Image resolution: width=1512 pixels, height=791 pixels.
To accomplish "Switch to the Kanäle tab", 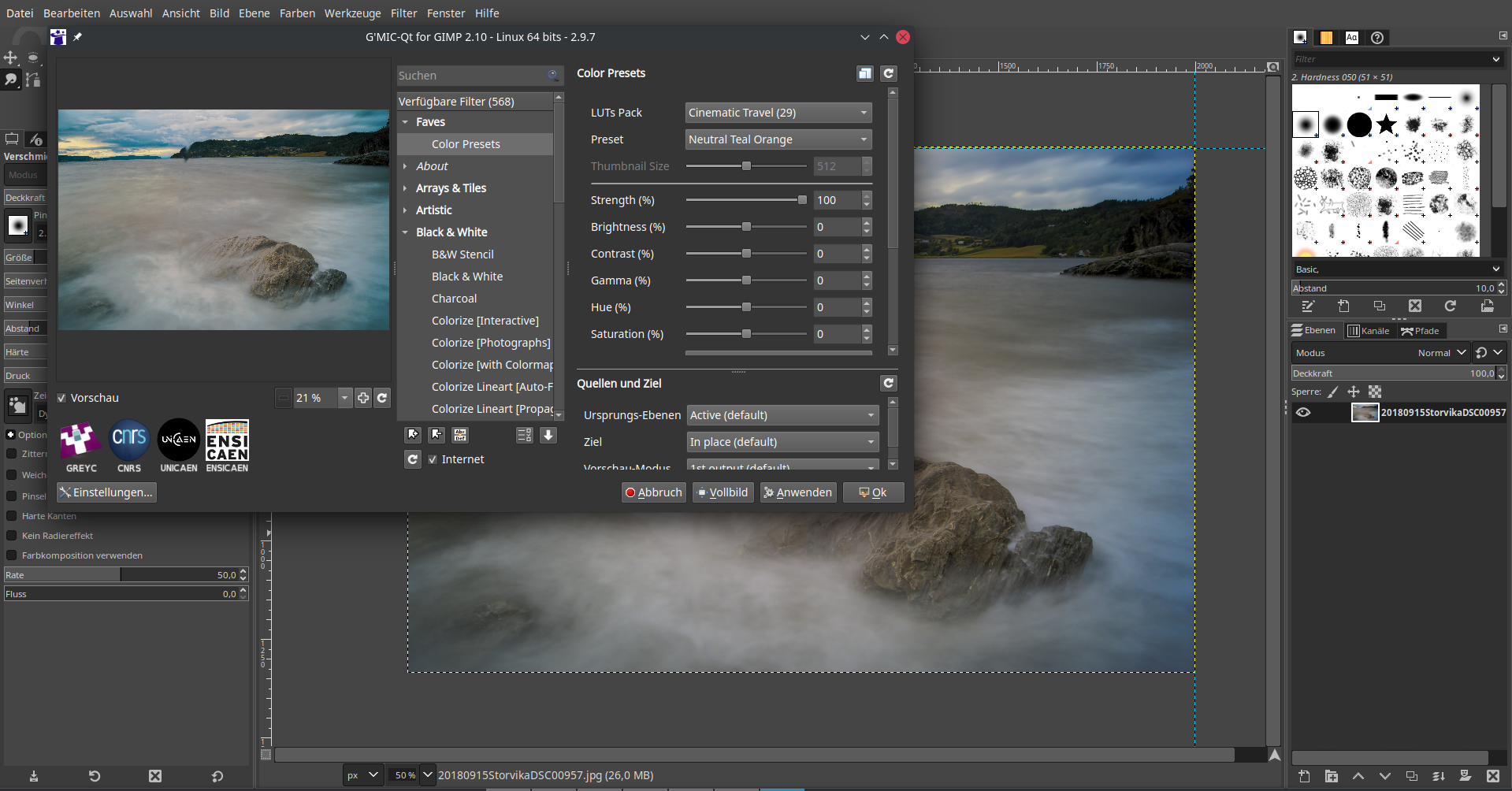I will pyautogui.click(x=1369, y=331).
